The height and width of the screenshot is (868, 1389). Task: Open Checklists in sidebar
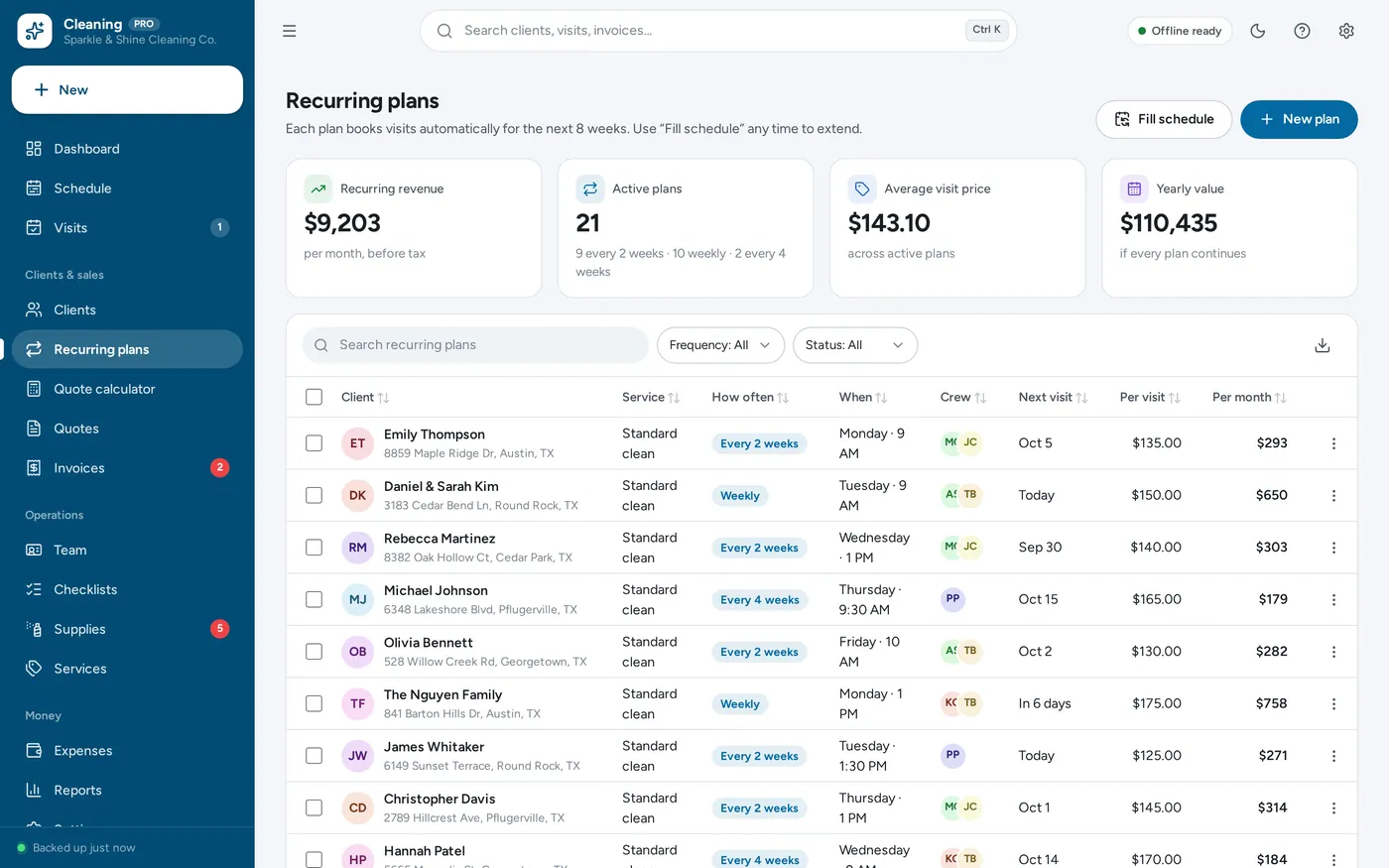click(x=127, y=589)
